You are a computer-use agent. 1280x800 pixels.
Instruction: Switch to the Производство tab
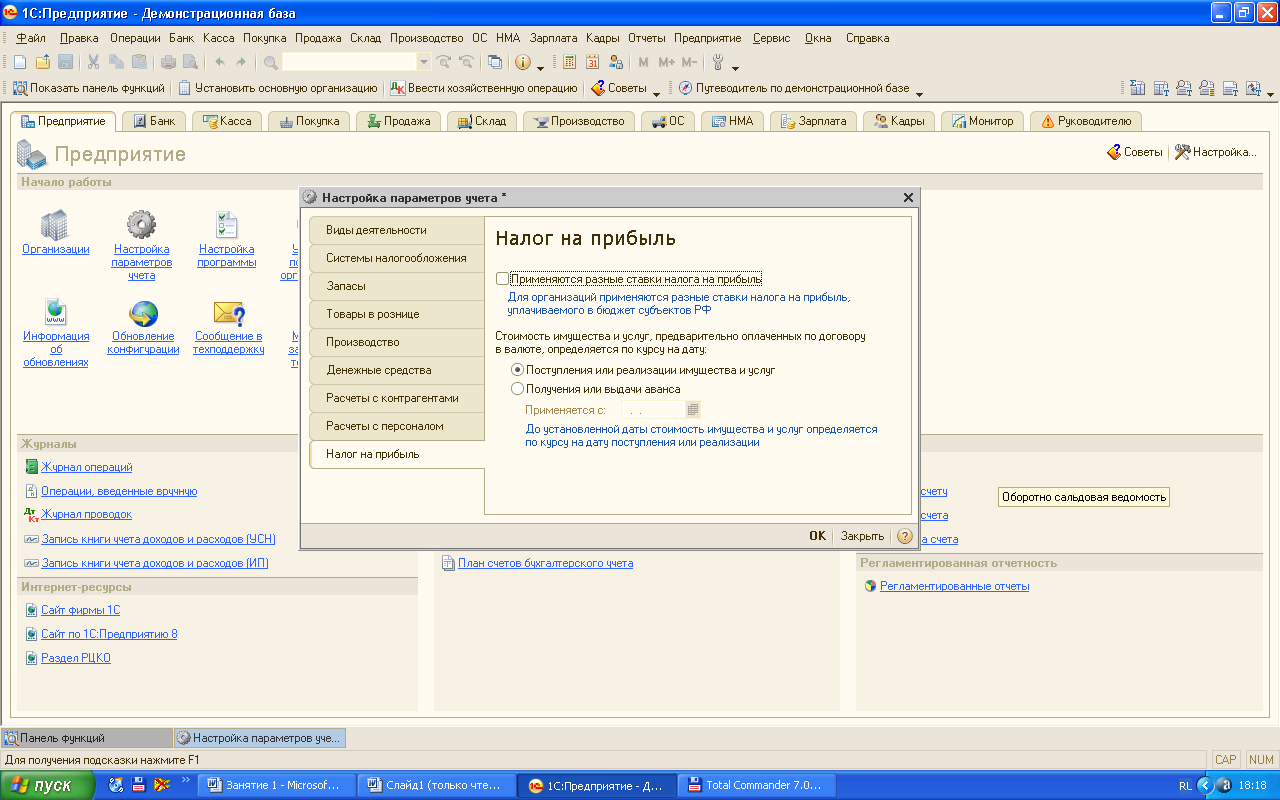point(579,121)
